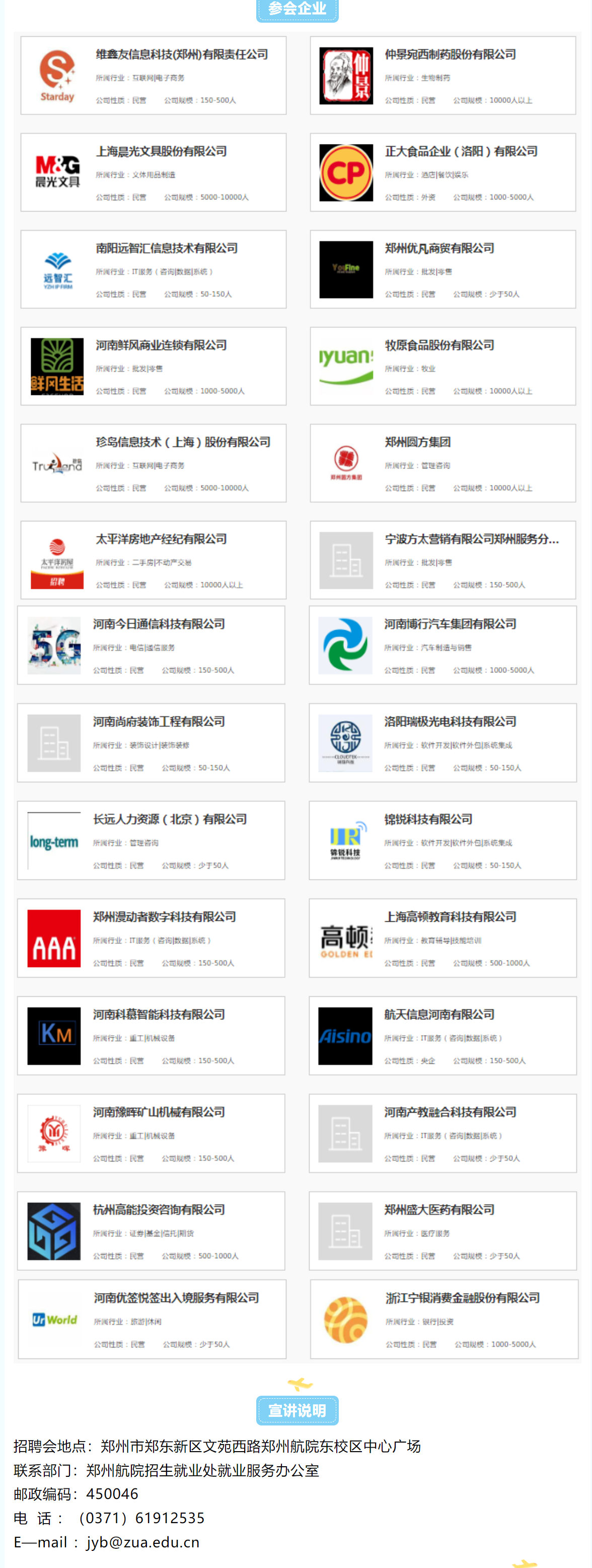
Task: Open 维鑫友信息科技(郑州)有限责任公司 link
Action: tap(182, 55)
